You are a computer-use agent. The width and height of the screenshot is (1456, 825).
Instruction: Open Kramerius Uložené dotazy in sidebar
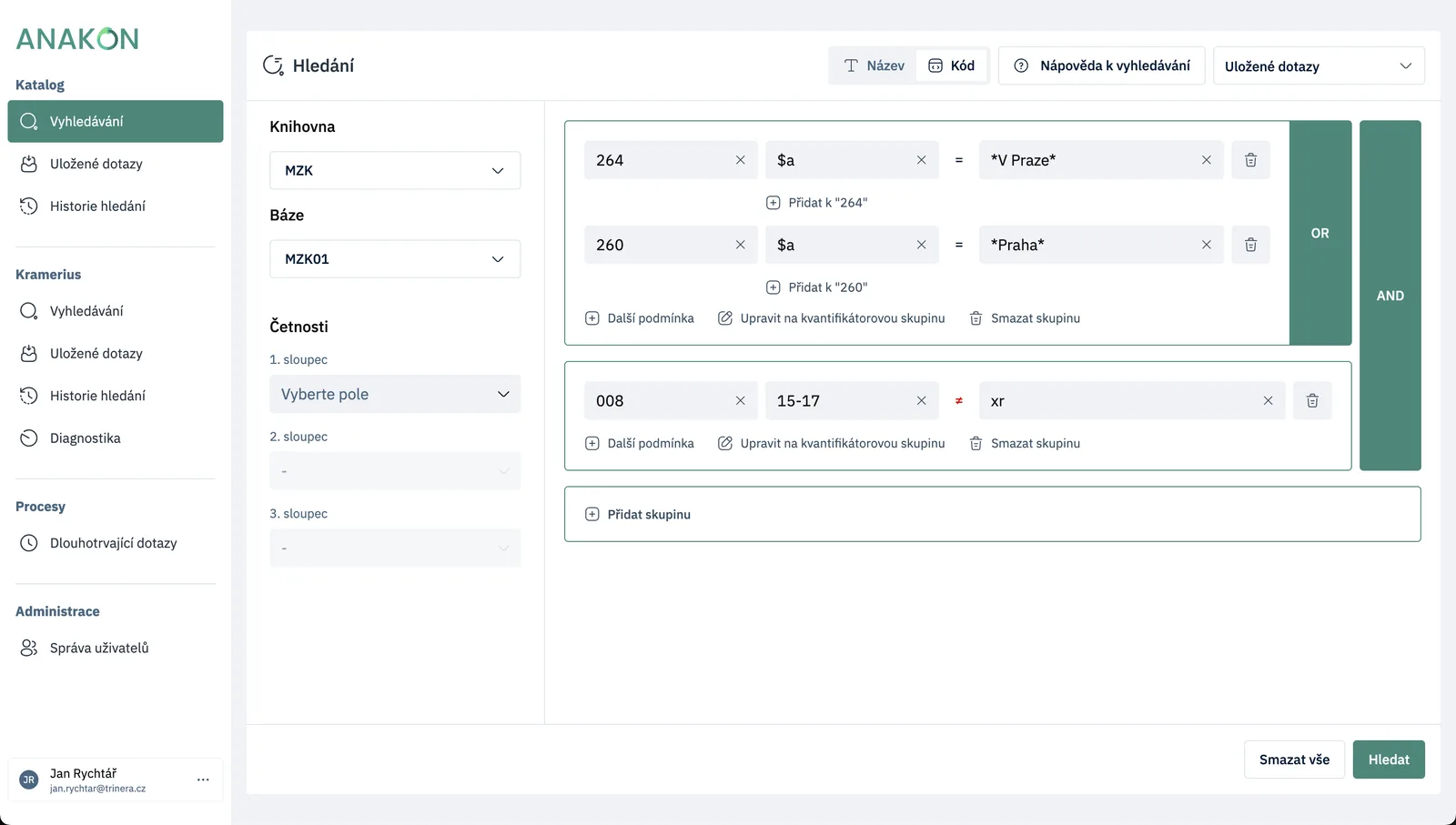point(116,354)
